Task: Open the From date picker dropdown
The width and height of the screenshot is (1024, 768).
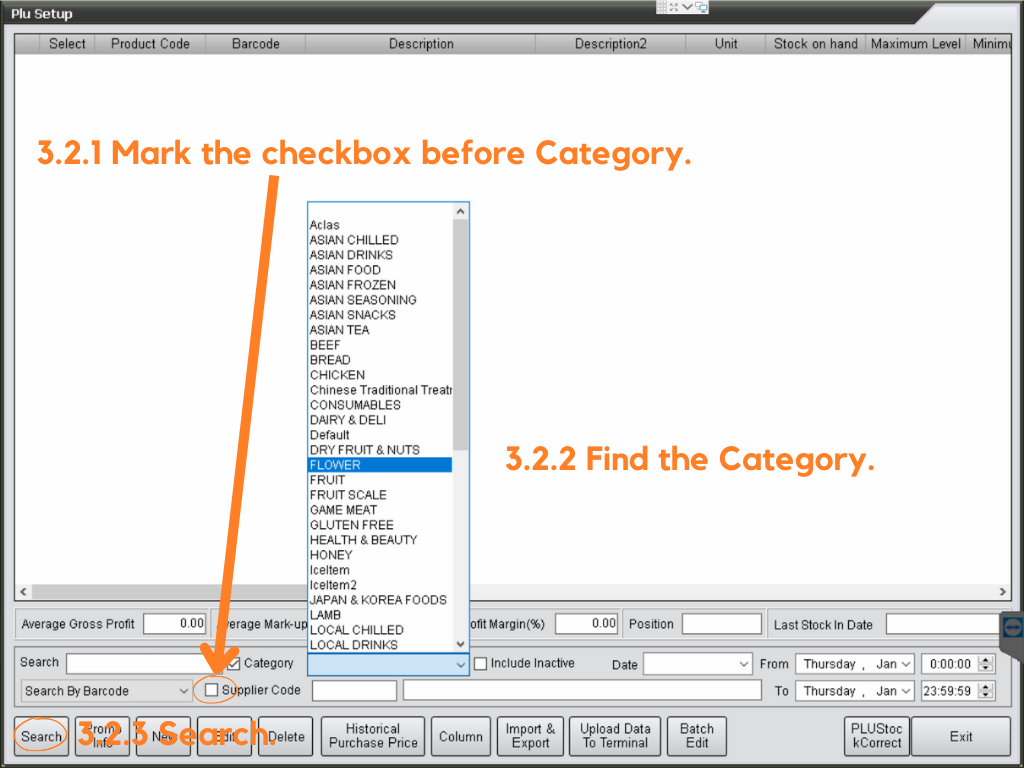Action: (905, 664)
